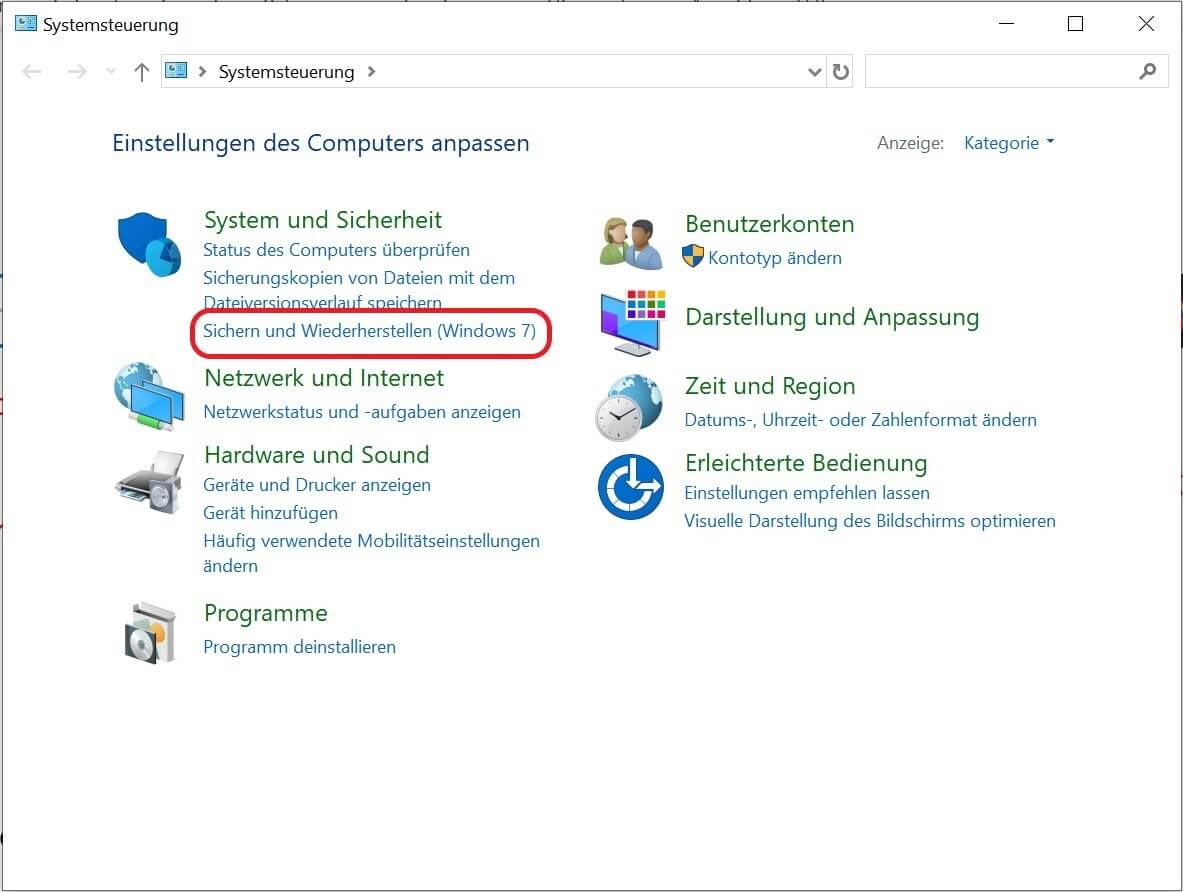Open Netzwerkstatus und -aufgaben anzeigen
Viewport: 1183px width, 892px height.
(361, 412)
